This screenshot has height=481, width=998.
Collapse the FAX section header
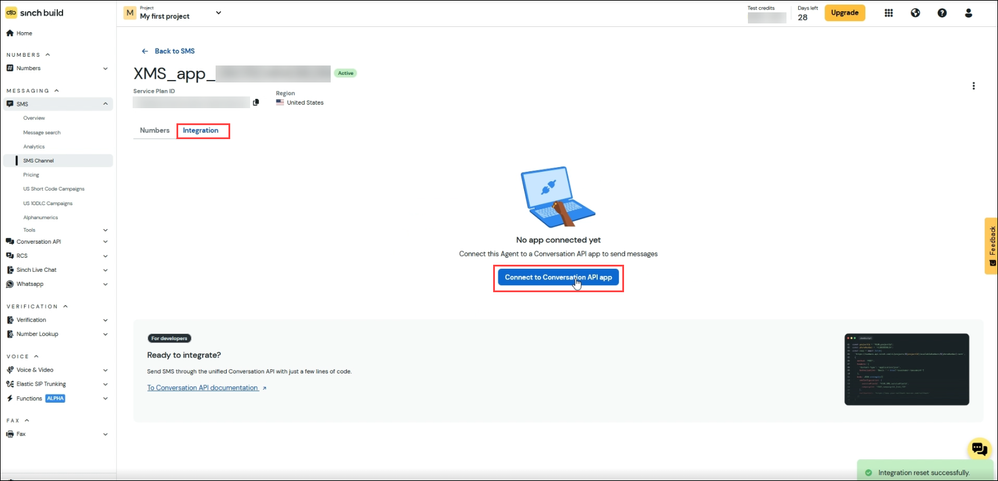click(x=18, y=421)
